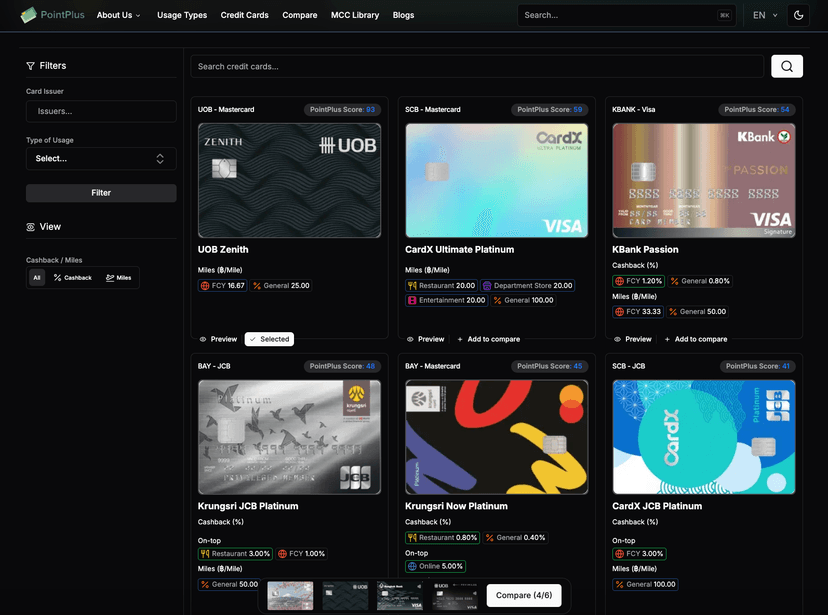Click the Restaurant 20.00 badge on CardX Ultimate
The image size is (828, 615).
(x=441, y=286)
